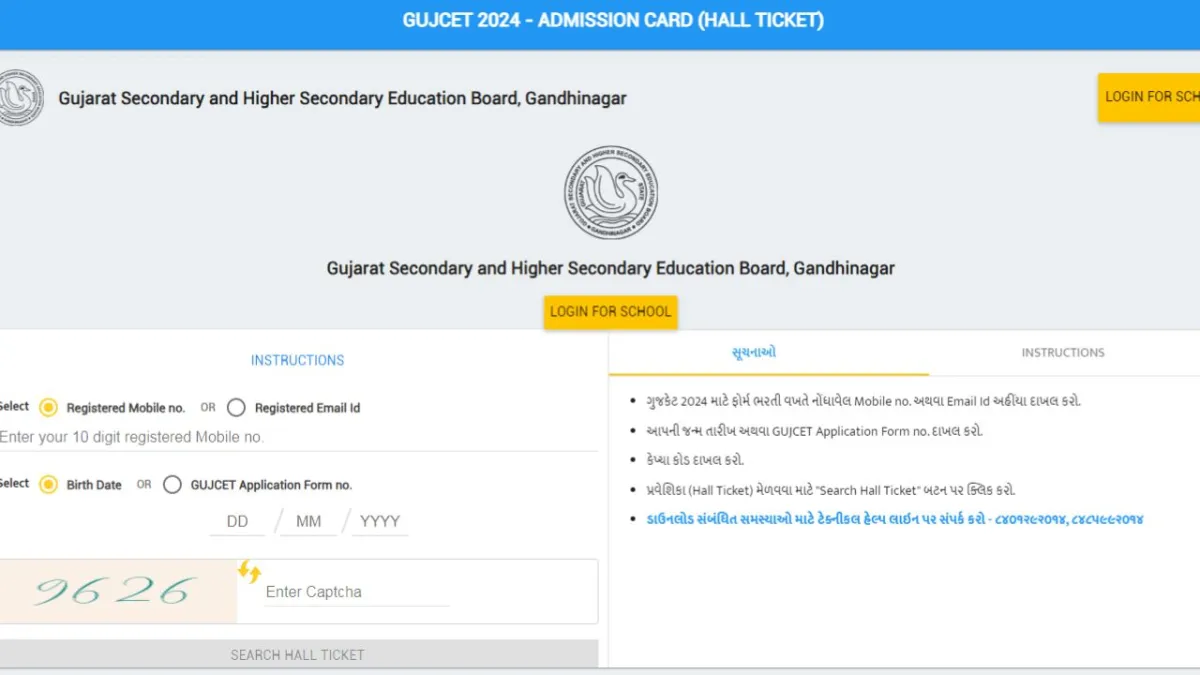Click the MM month input field
This screenshot has height=675, width=1200.
coord(308,521)
